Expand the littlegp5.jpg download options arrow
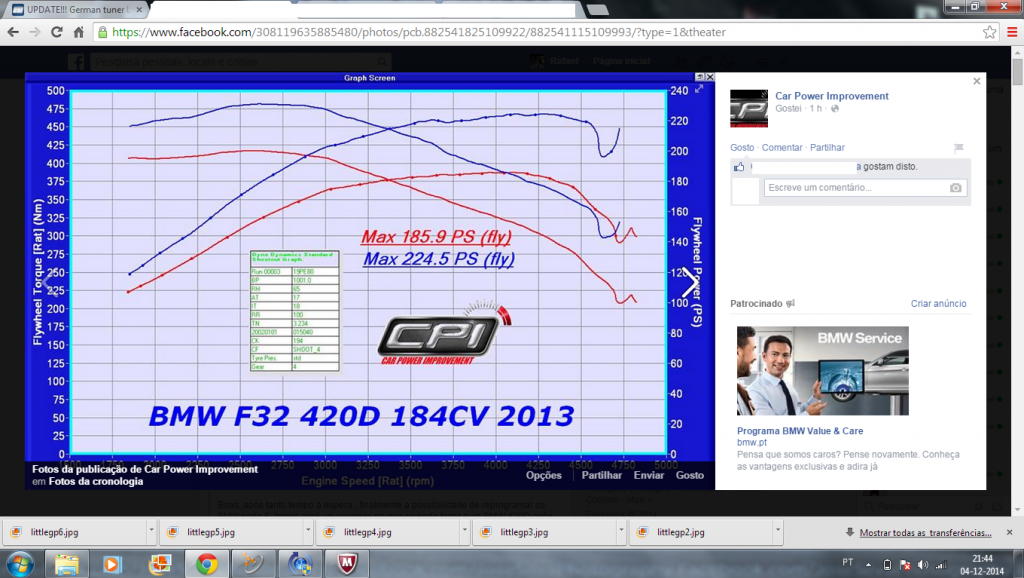 click(x=308, y=530)
